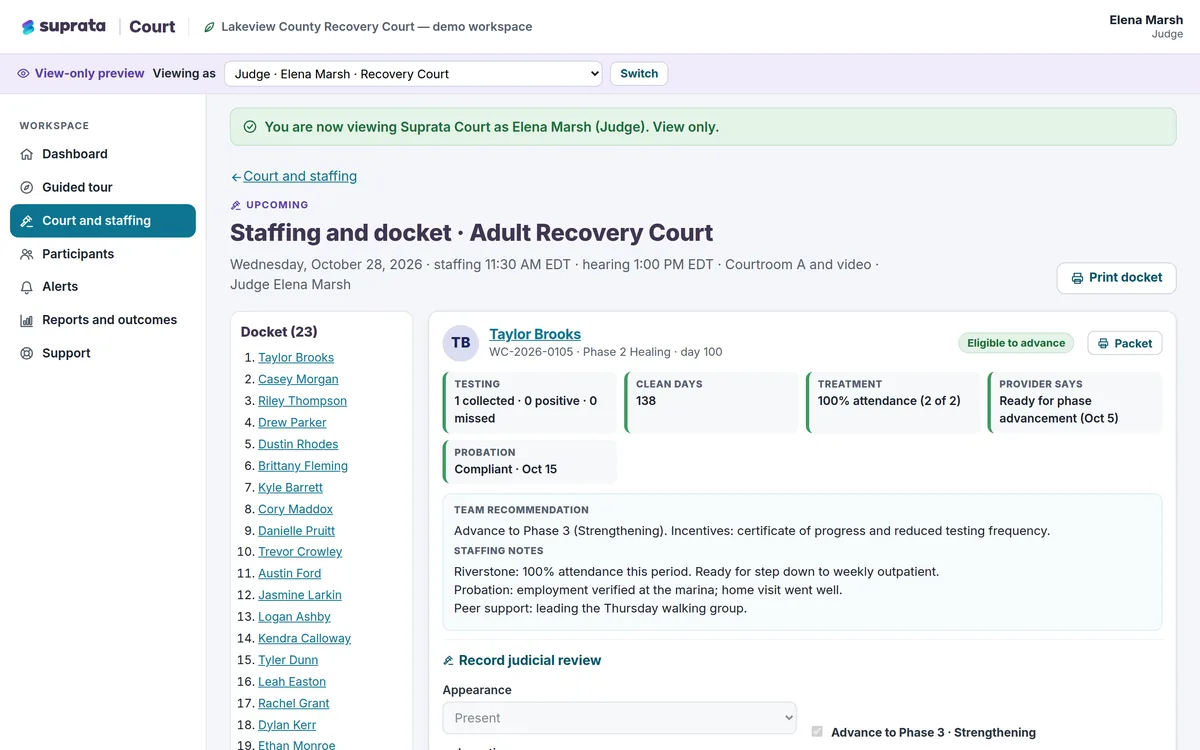Select Dylan Kerr in the docket
1200x750 pixels.
point(287,725)
